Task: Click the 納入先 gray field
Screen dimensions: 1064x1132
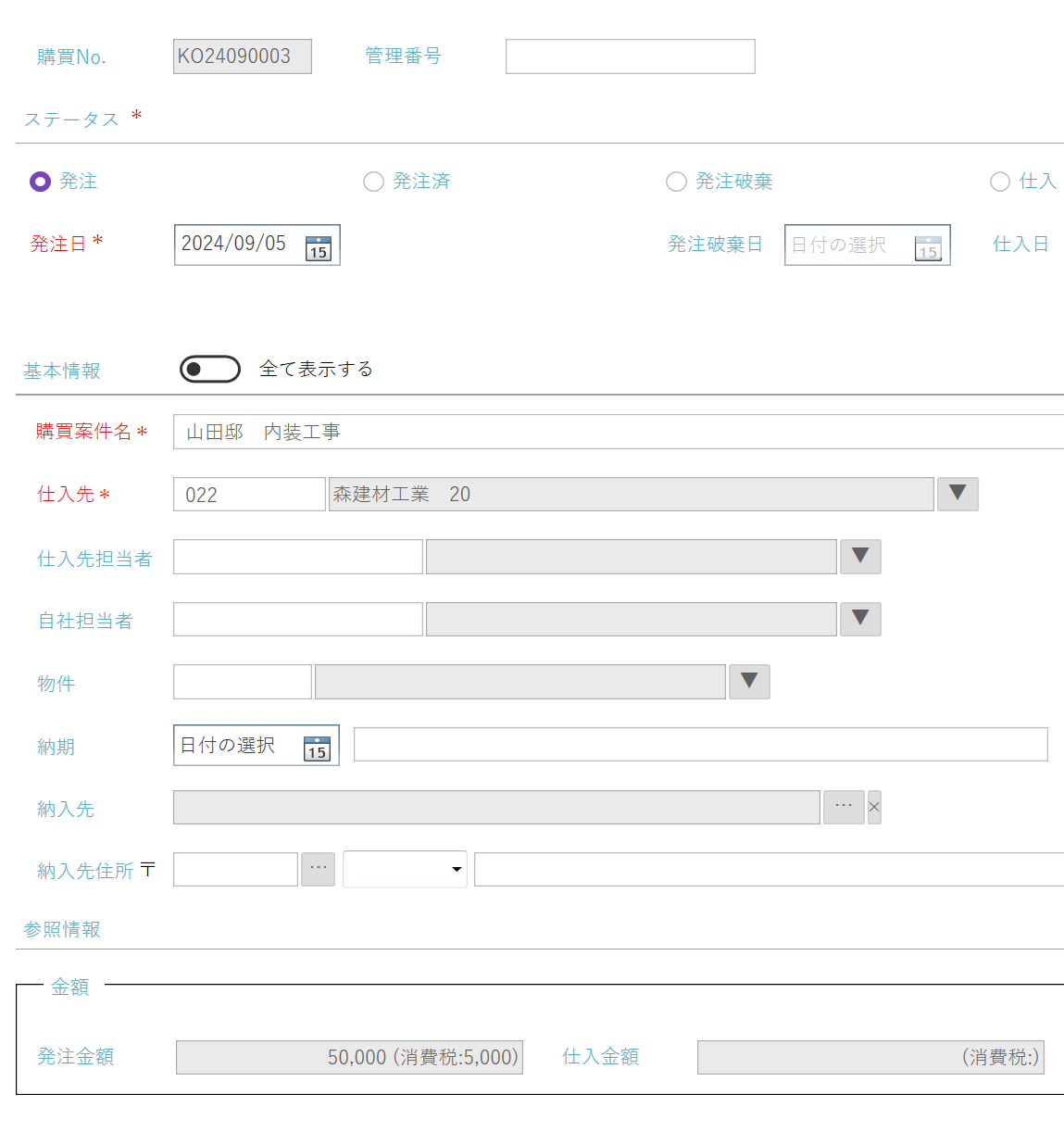Action: [496, 807]
